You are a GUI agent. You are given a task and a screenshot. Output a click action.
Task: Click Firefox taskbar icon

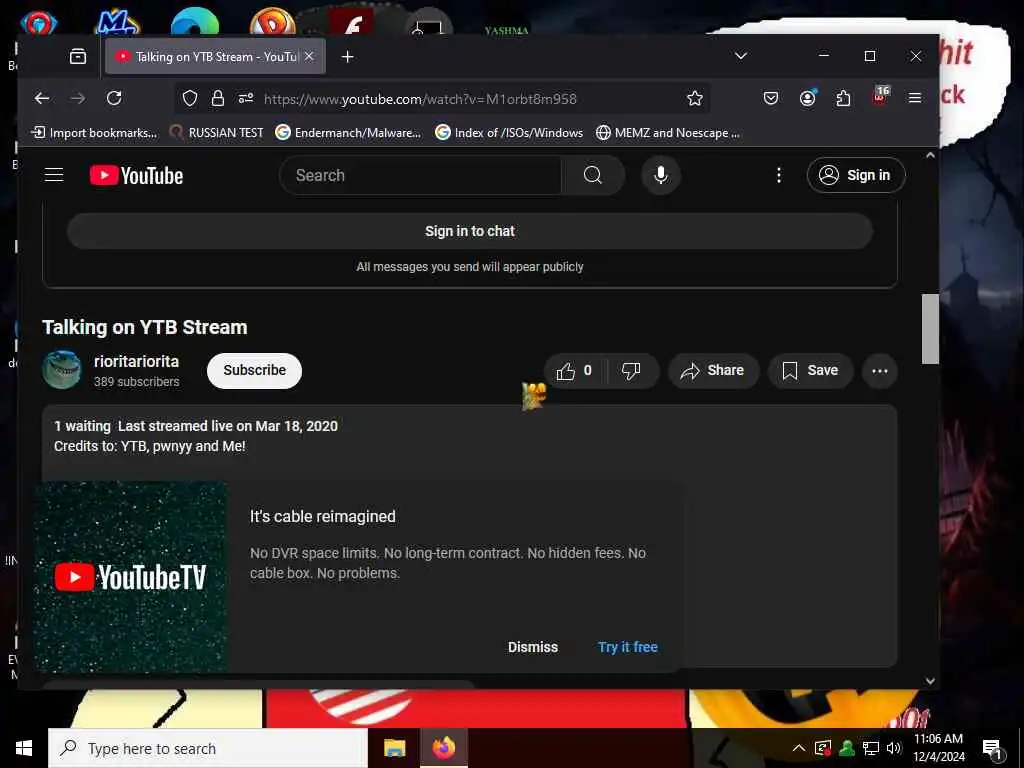click(x=443, y=748)
